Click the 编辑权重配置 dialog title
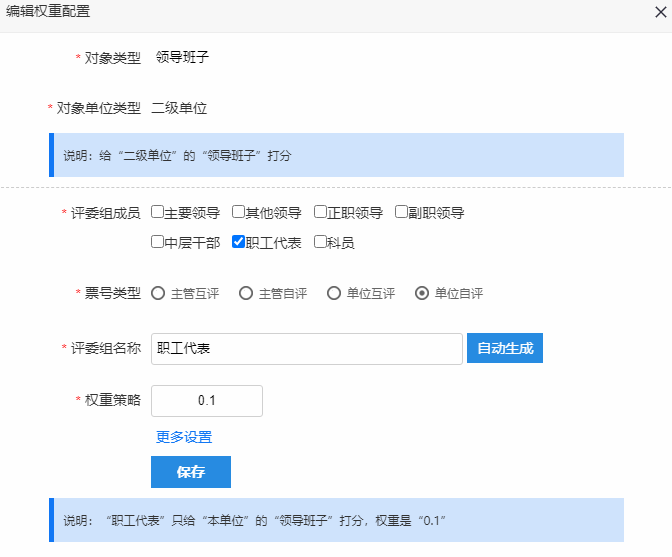The height and width of the screenshot is (557, 672). 48,11
